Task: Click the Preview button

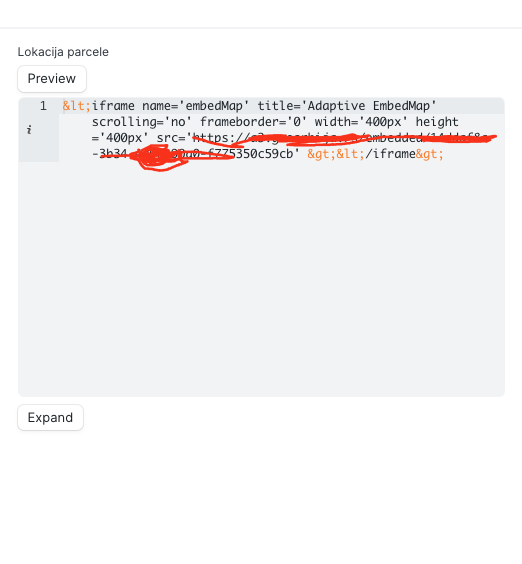Action: pyautogui.click(x=52, y=79)
